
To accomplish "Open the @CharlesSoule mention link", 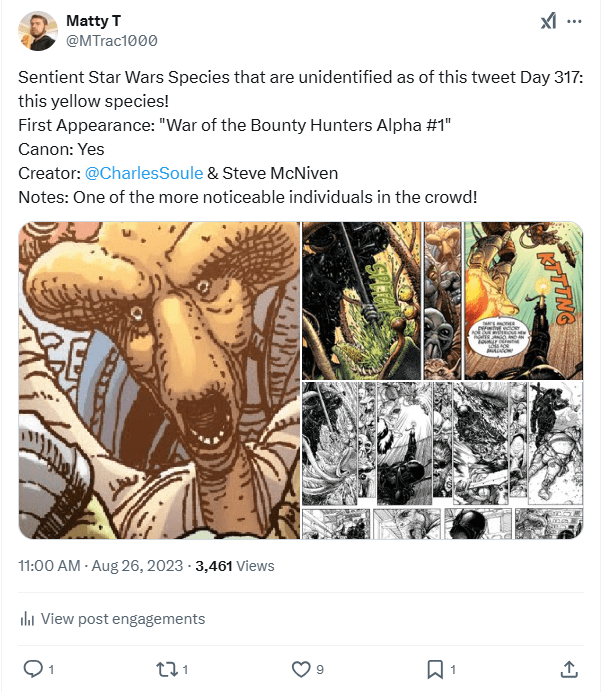I will point(146,173).
